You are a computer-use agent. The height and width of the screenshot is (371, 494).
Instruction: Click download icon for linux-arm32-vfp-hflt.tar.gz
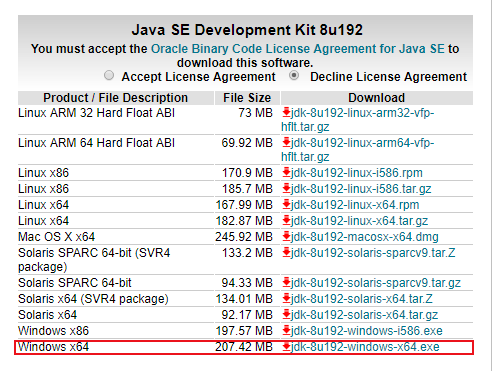[x=286, y=113]
